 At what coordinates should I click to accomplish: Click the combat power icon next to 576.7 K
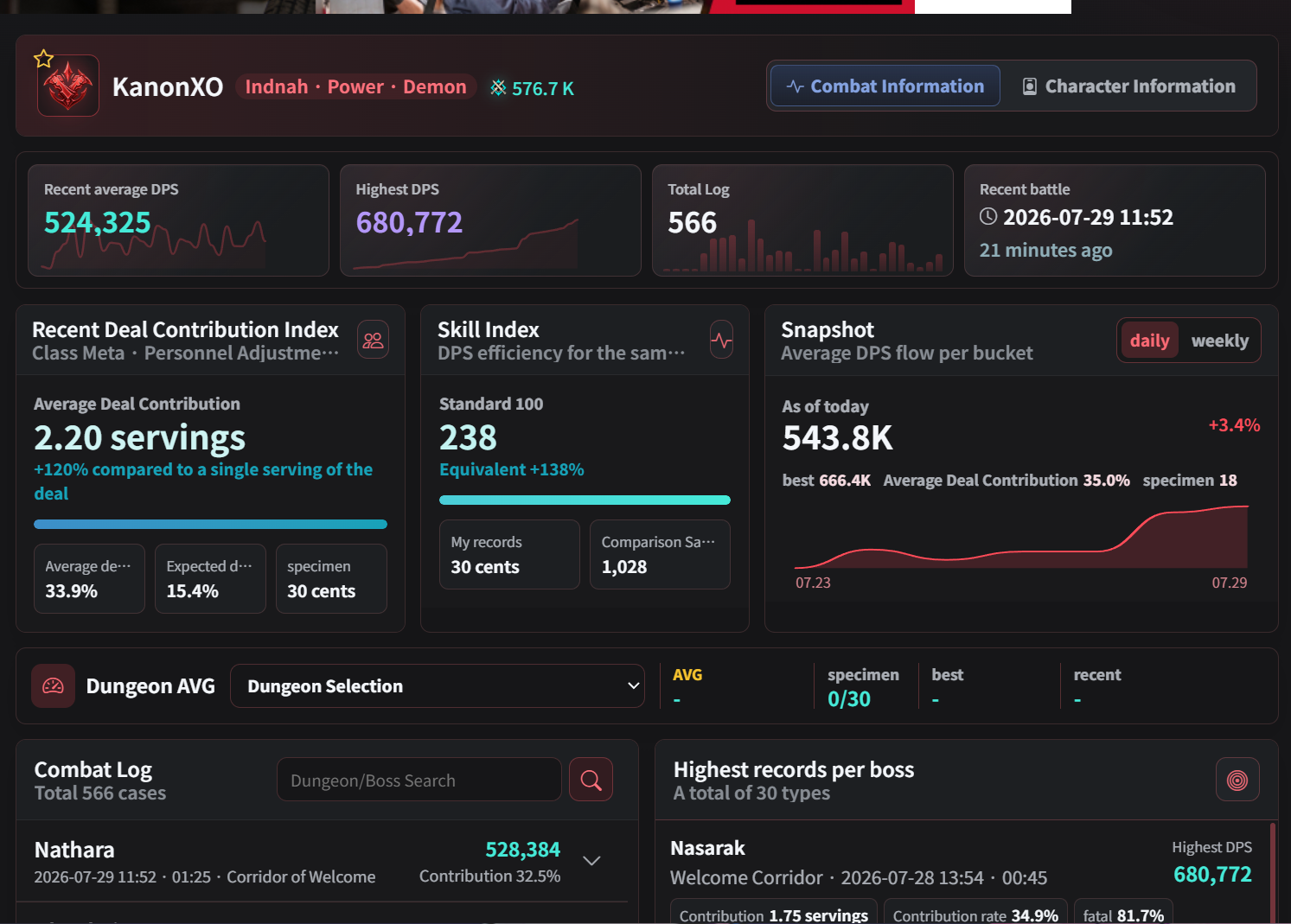click(x=498, y=87)
